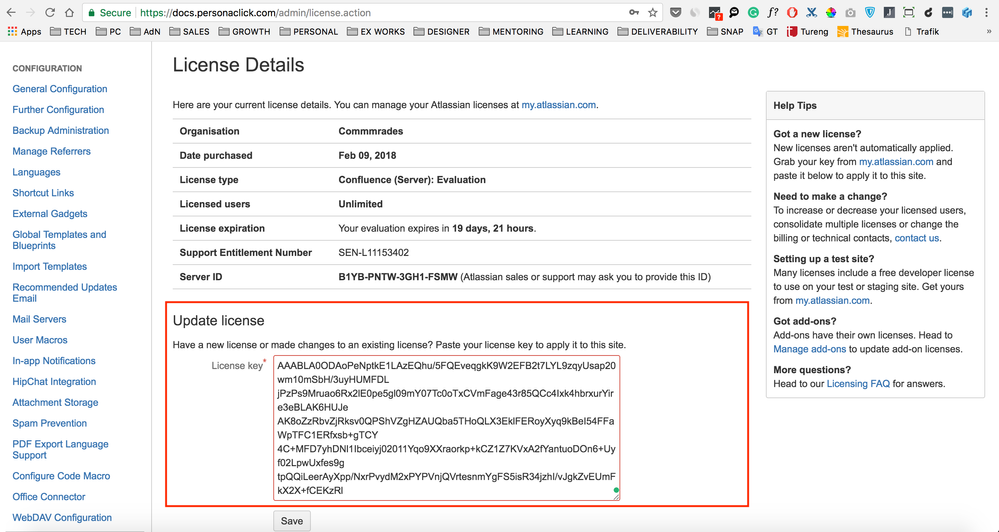The width and height of the screenshot is (999, 532).
Task: Open the Manage add-ons link
Action: click(x=809, y=349)
